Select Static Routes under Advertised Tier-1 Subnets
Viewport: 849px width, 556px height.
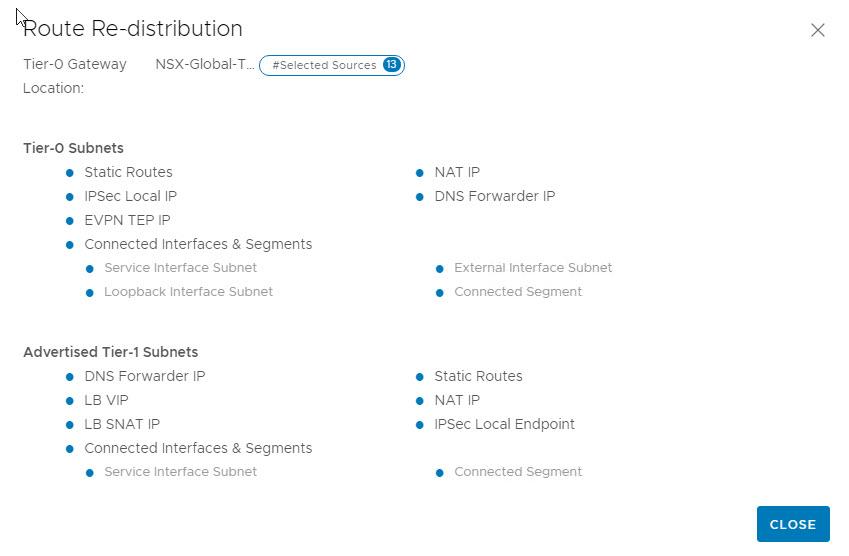click(x=478, y=376)
